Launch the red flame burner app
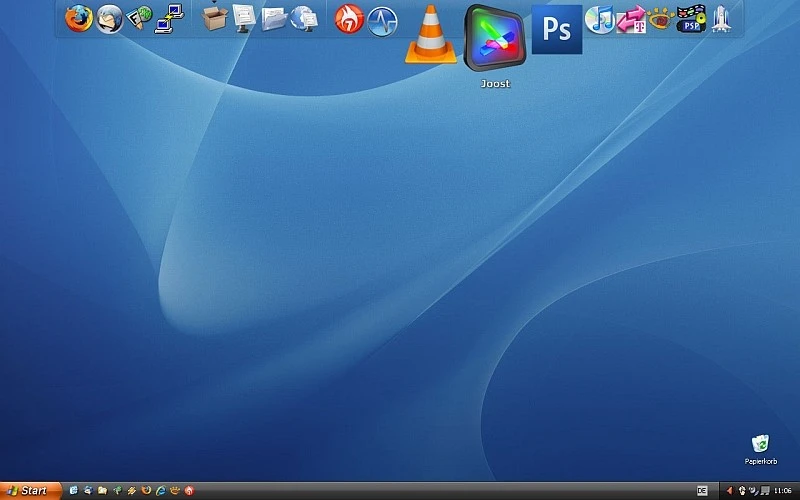This screenshot has width=800, height=500. 348,19
